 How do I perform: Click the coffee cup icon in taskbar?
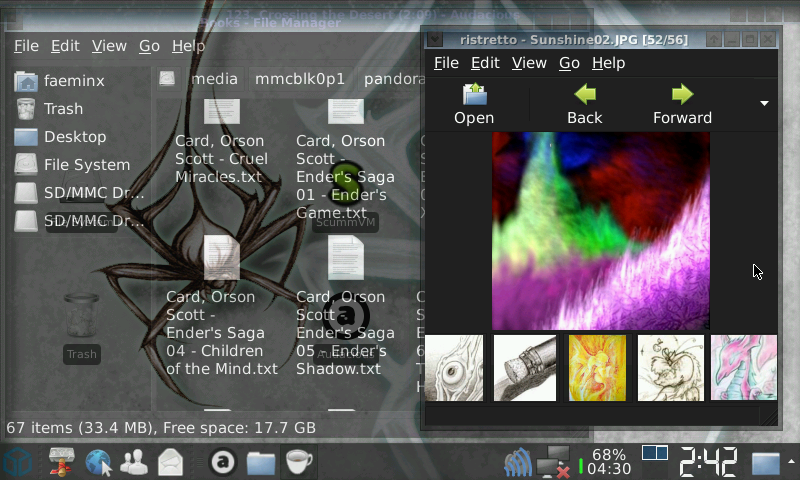(x=298, y=462)
